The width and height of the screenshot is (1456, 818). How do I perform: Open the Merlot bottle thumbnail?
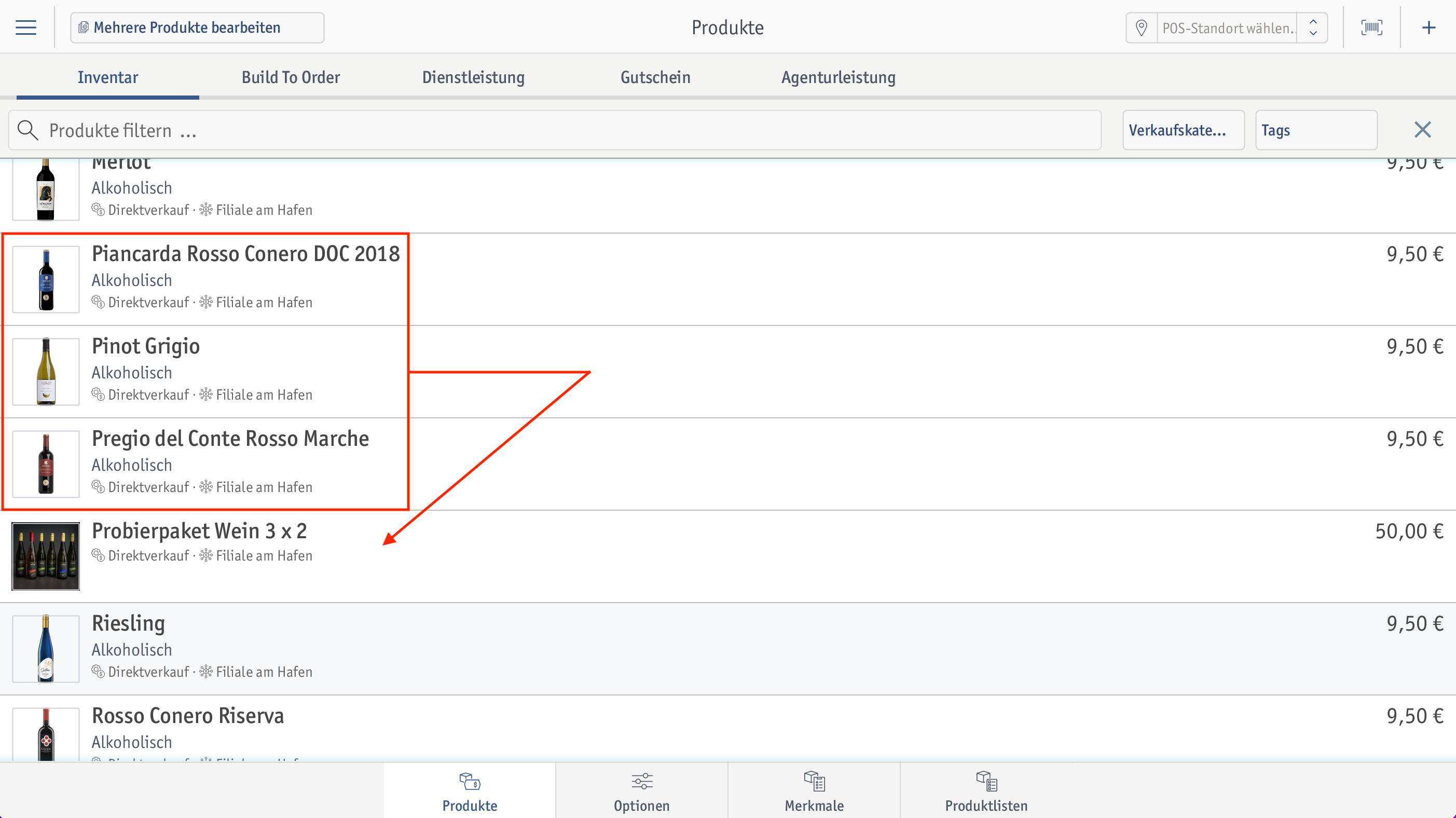46,189
